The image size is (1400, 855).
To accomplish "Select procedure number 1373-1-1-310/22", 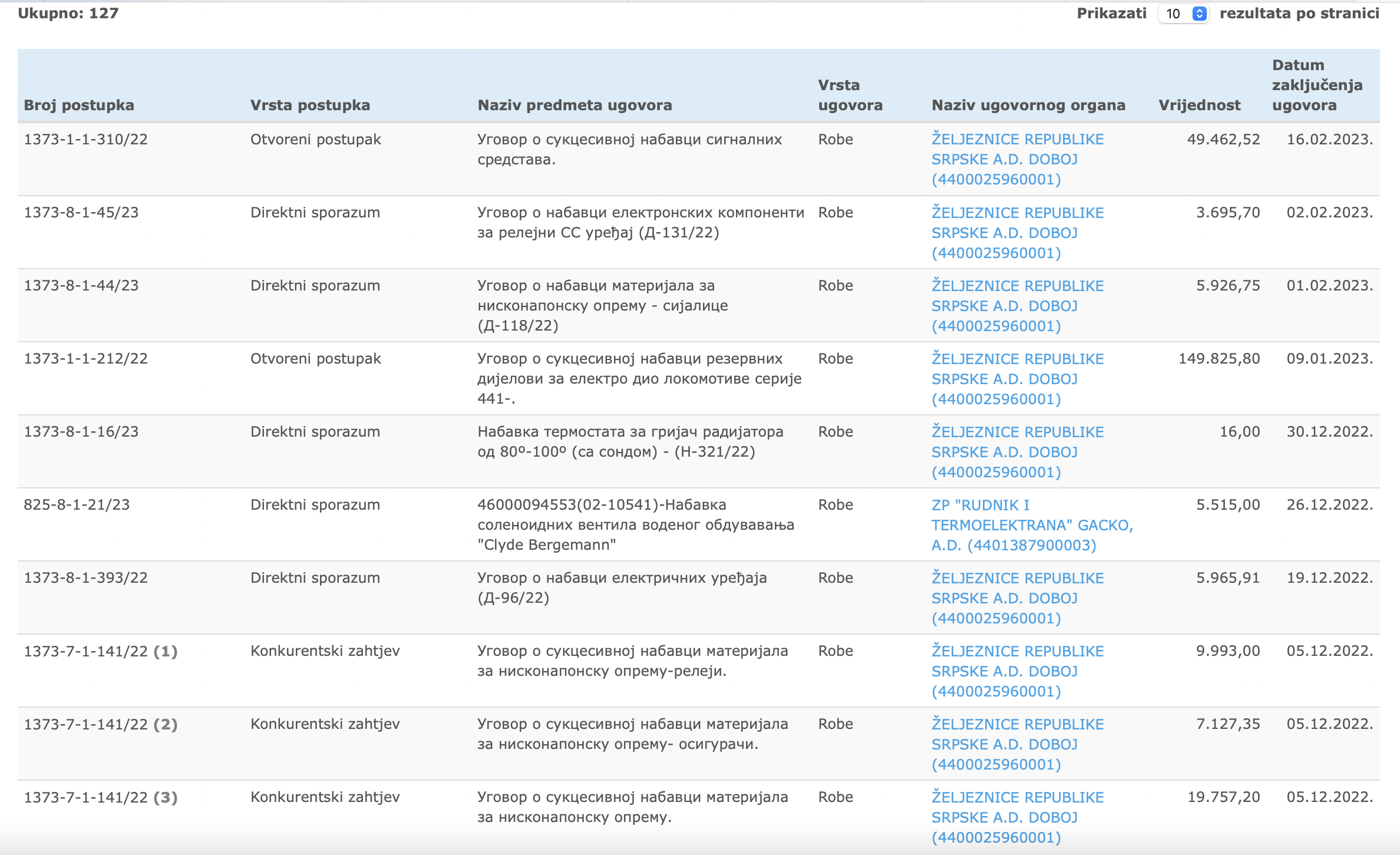I will tap(85, 139).
